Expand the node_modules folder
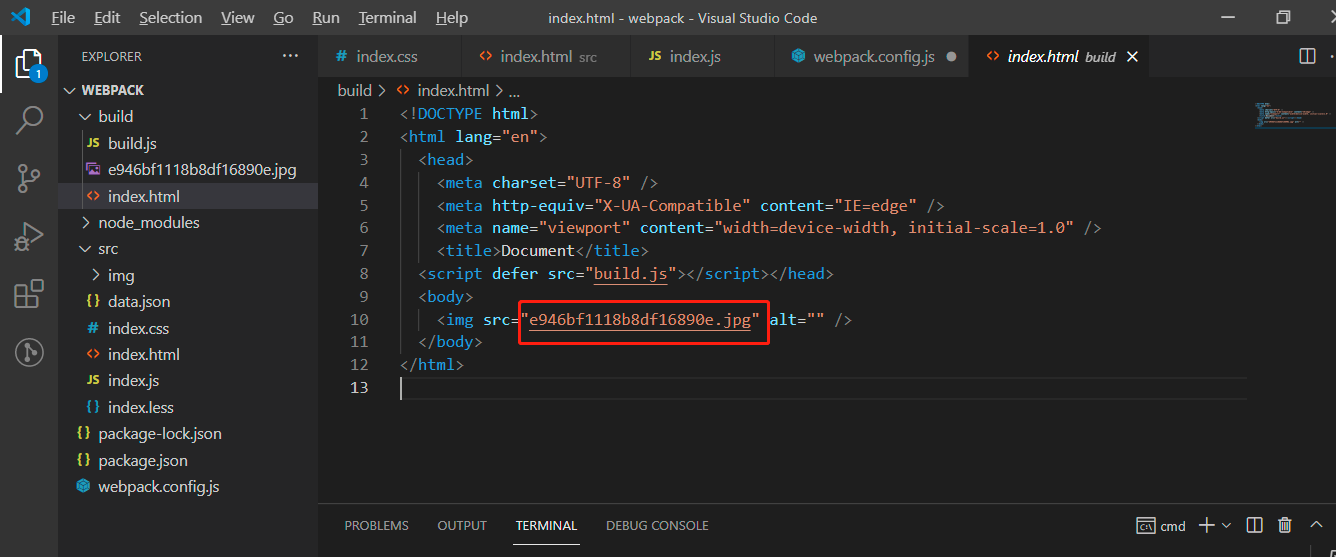This screenshot has height=557, width=1336. (x=188, y=222)
